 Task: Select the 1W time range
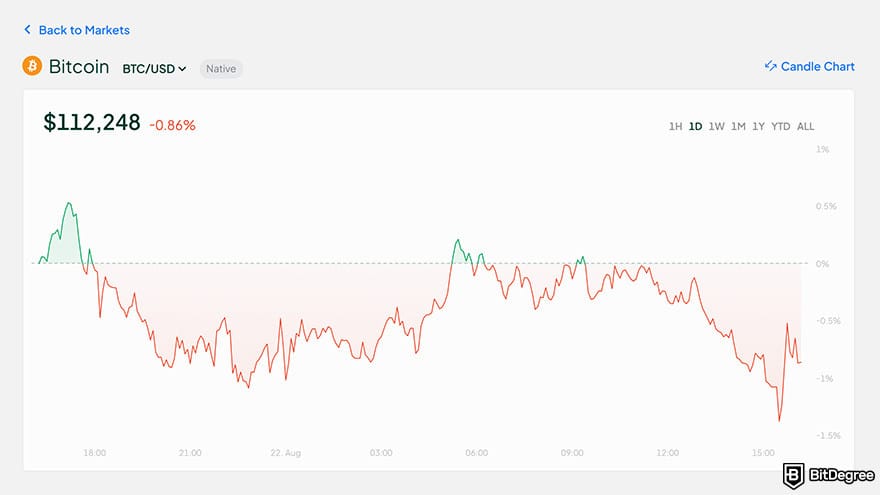point(716,126)
